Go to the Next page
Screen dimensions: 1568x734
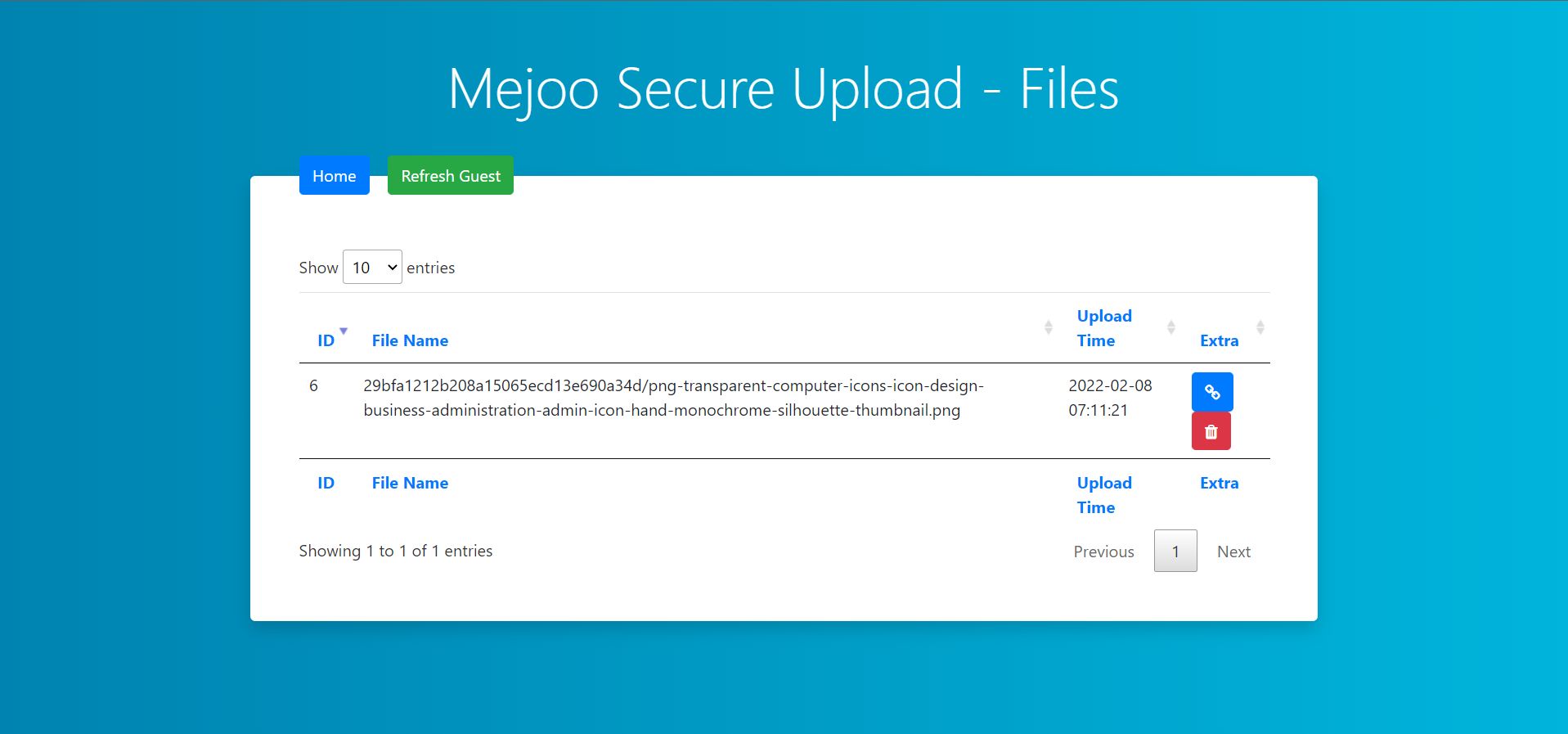(1233, 552)
